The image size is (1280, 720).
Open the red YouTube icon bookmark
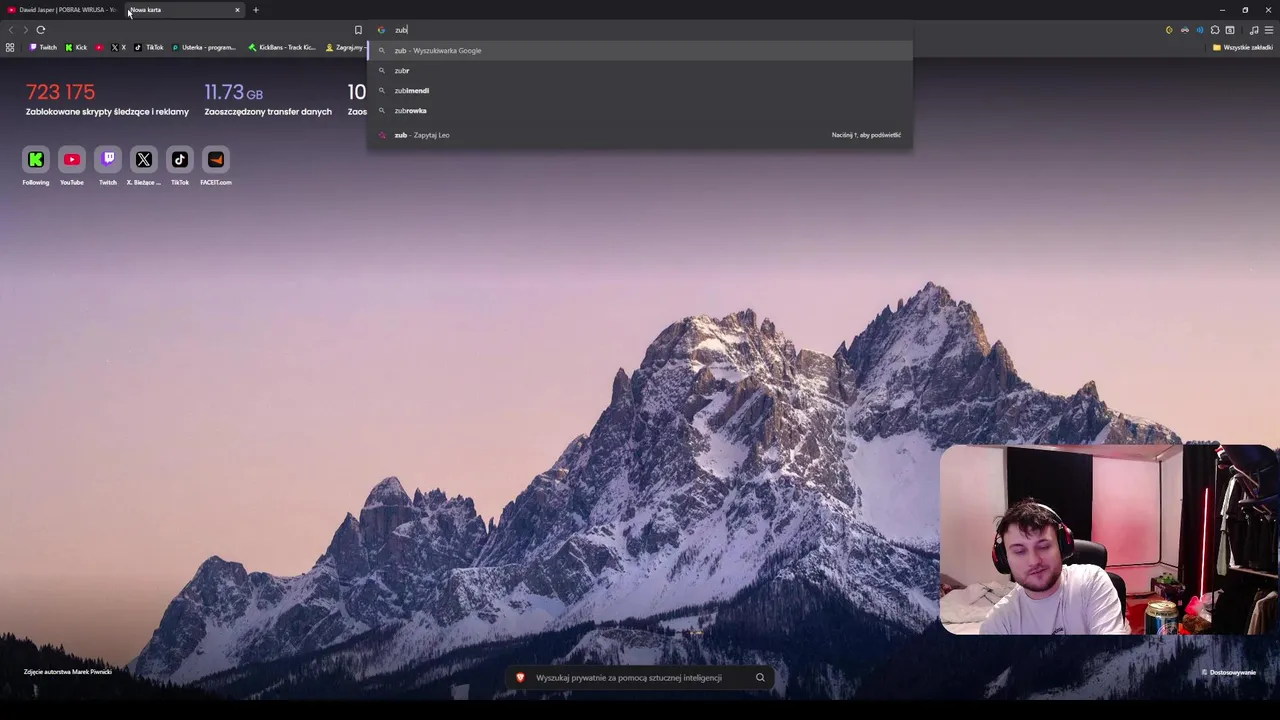(99, 47)
